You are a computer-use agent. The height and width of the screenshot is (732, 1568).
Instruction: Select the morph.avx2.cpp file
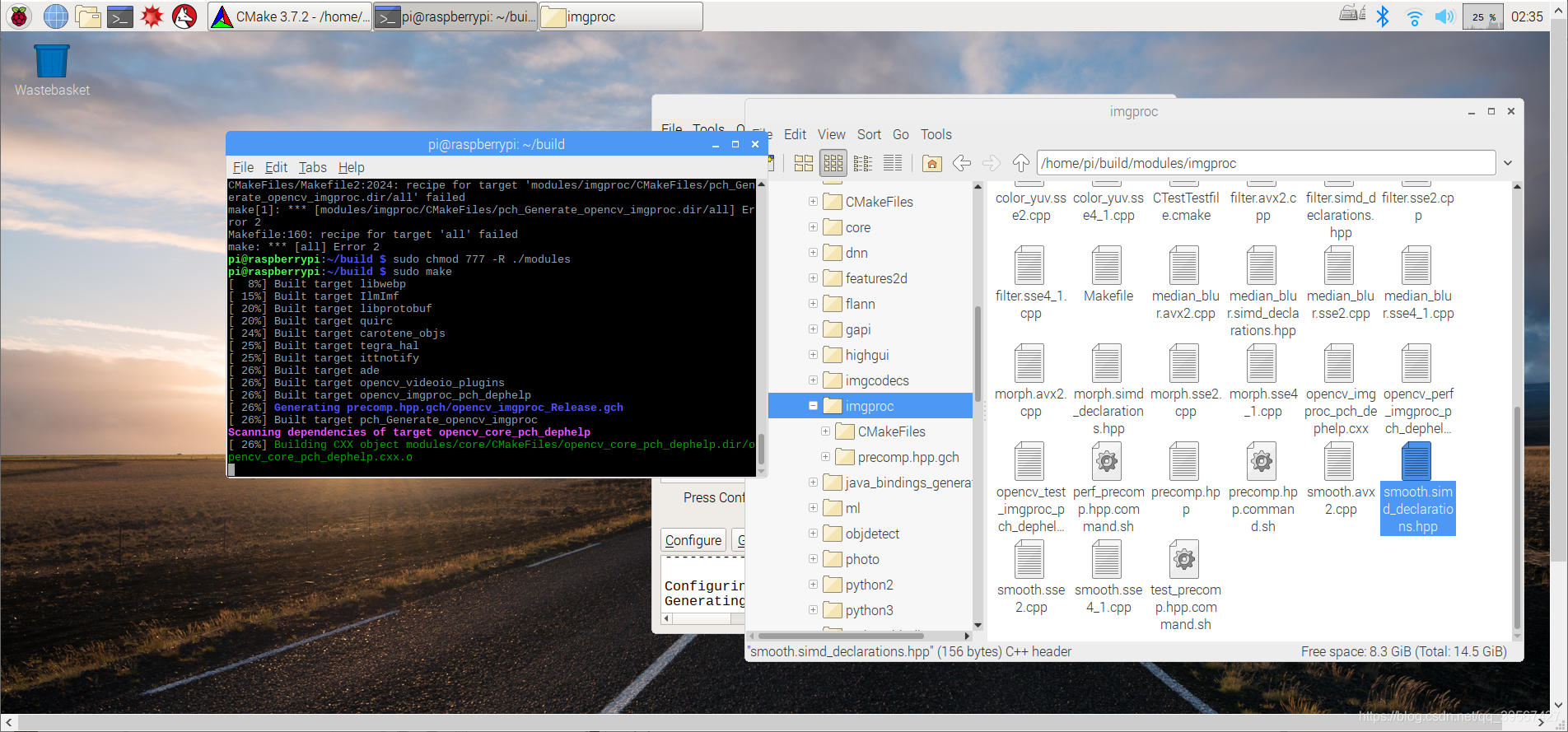(x=1030, y=381)
